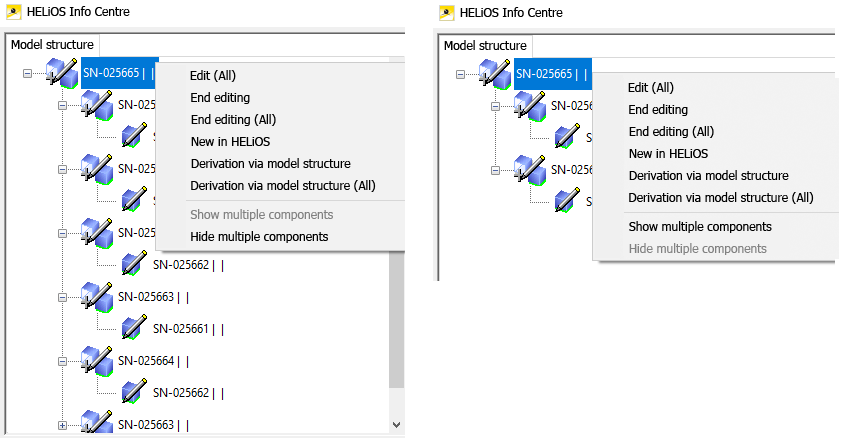
Task: Choose Edit (All) in the left context menu
Action: pos(213,76)
